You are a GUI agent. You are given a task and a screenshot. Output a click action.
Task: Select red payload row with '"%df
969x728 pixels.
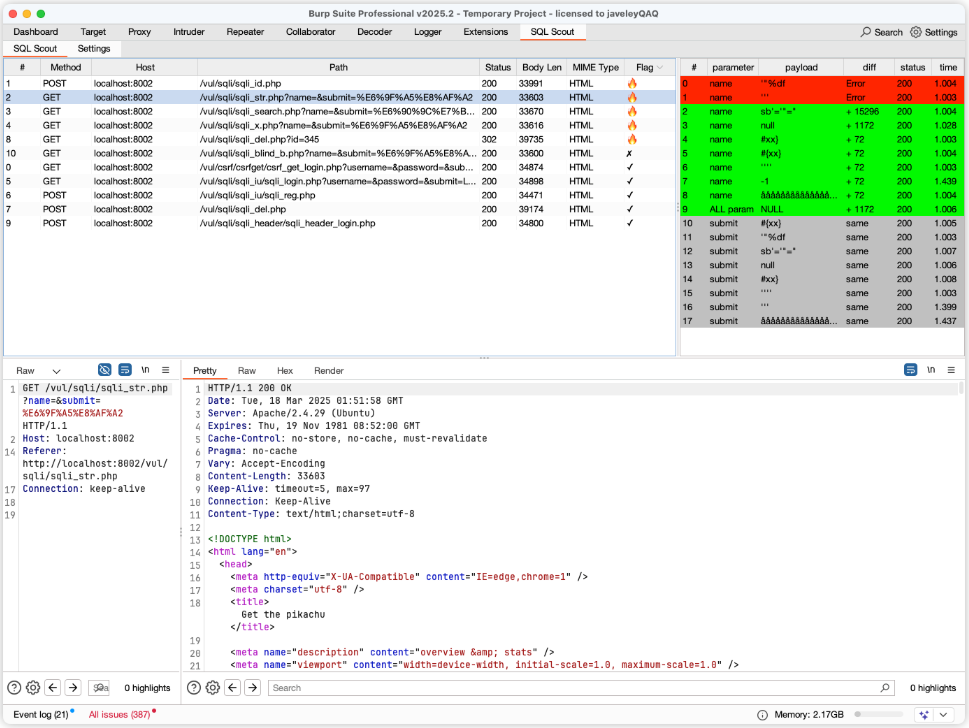pyautogui.click(x=822, y=83)
